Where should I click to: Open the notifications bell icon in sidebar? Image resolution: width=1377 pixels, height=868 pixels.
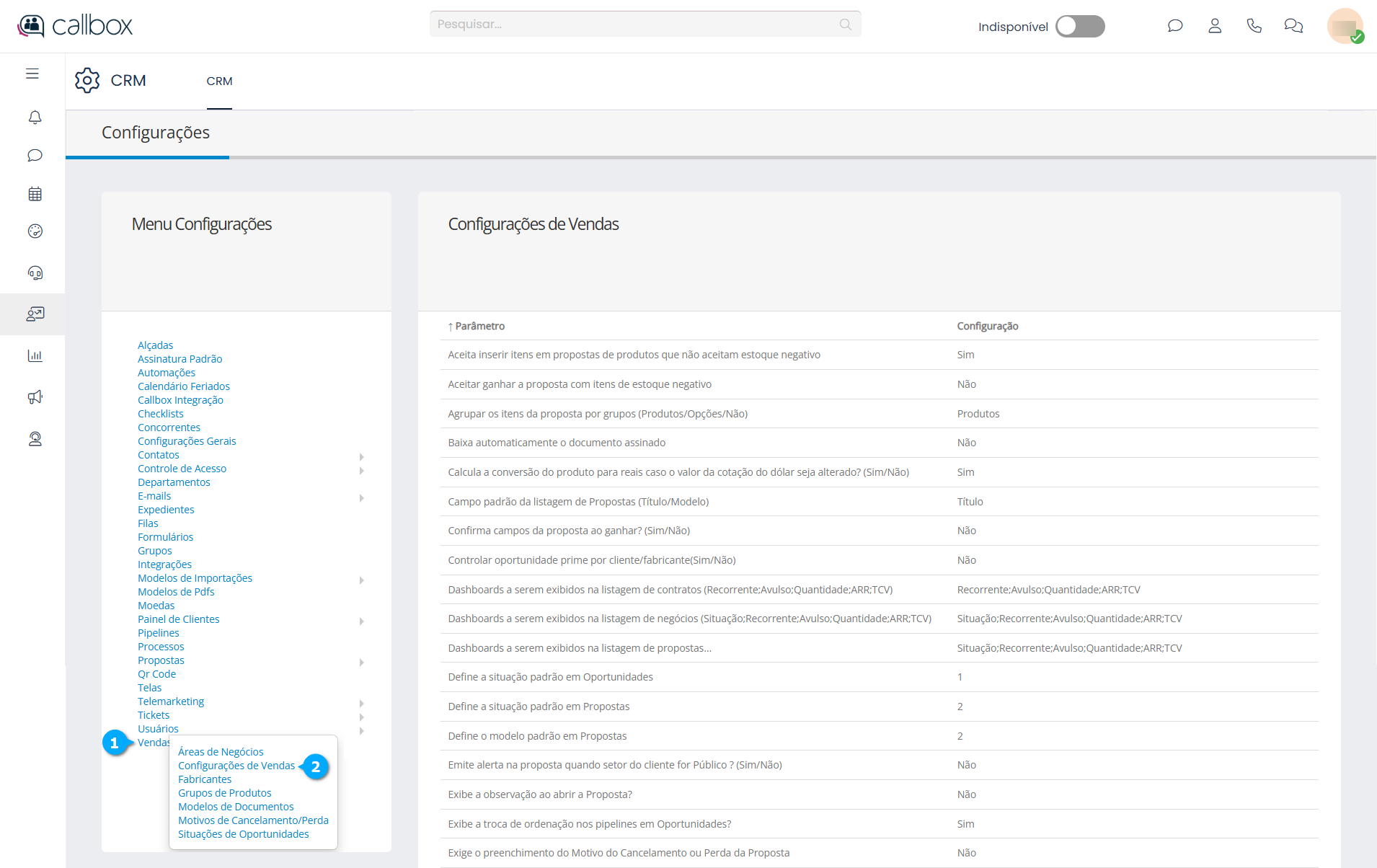click(x=35, y=118)
